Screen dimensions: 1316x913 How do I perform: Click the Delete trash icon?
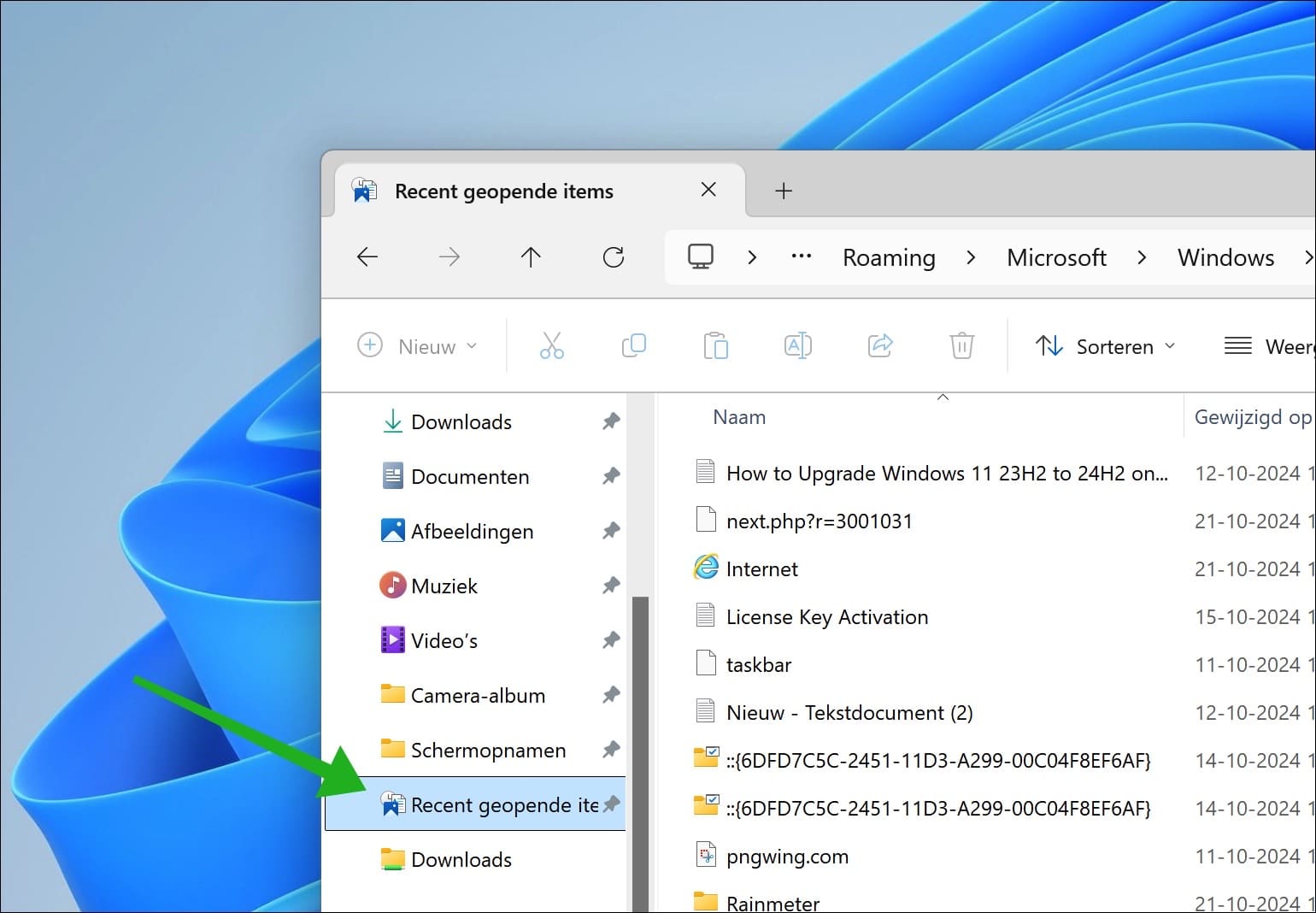pyautogui.click(x=962, y=346)
